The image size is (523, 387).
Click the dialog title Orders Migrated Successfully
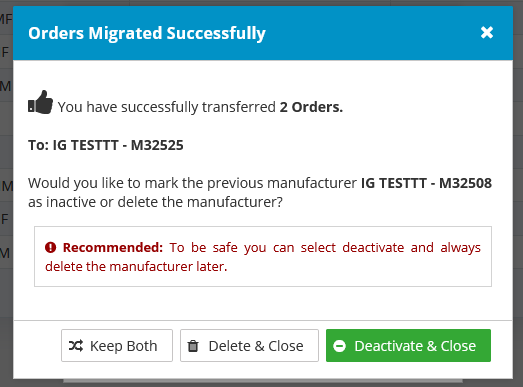147,33
